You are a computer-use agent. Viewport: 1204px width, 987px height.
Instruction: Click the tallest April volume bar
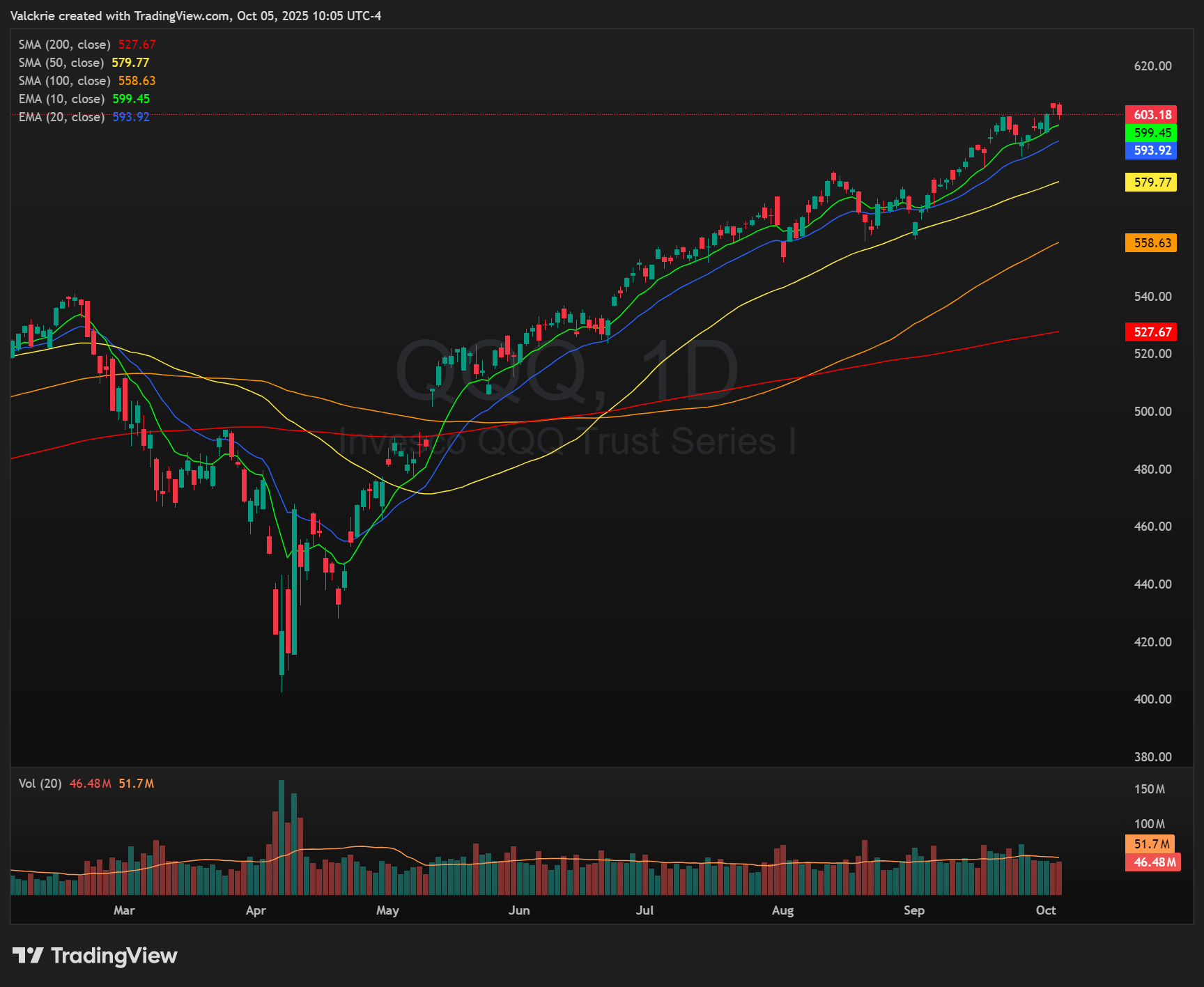click(281, 837)
